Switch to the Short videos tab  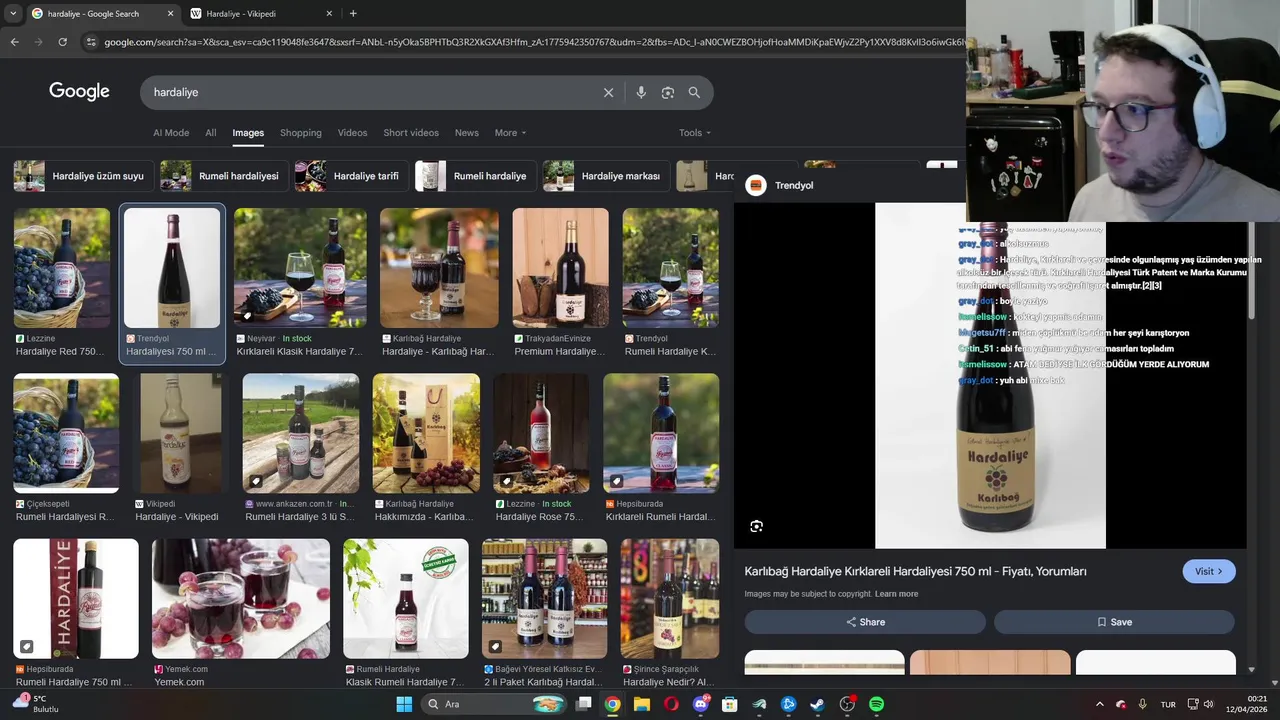click(411, 133)
